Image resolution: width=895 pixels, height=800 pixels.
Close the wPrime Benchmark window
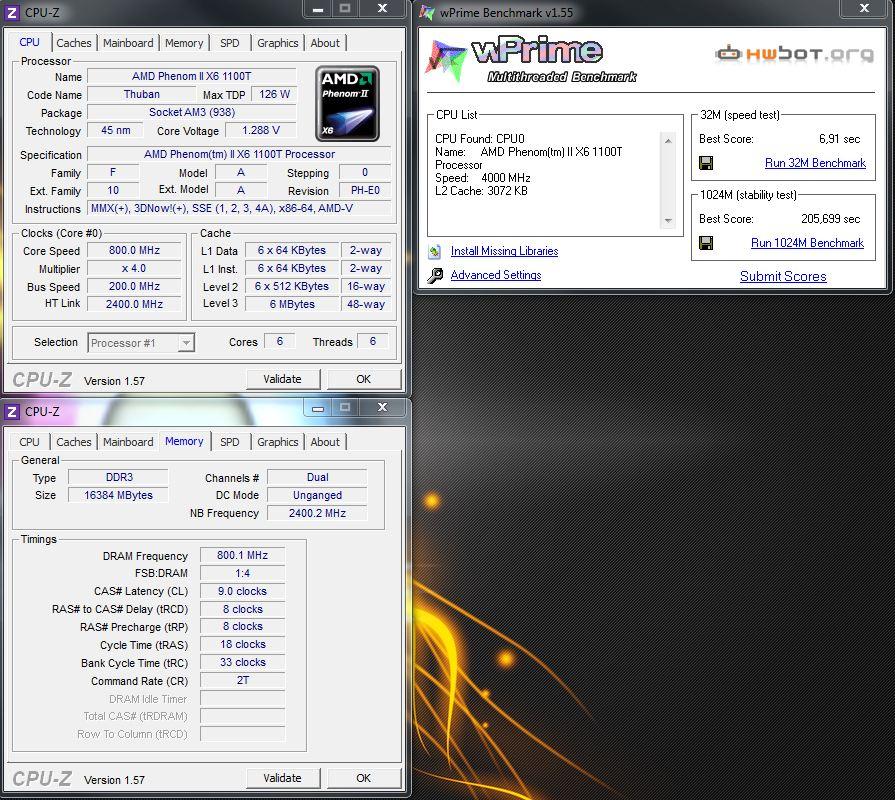pos(864,8)
